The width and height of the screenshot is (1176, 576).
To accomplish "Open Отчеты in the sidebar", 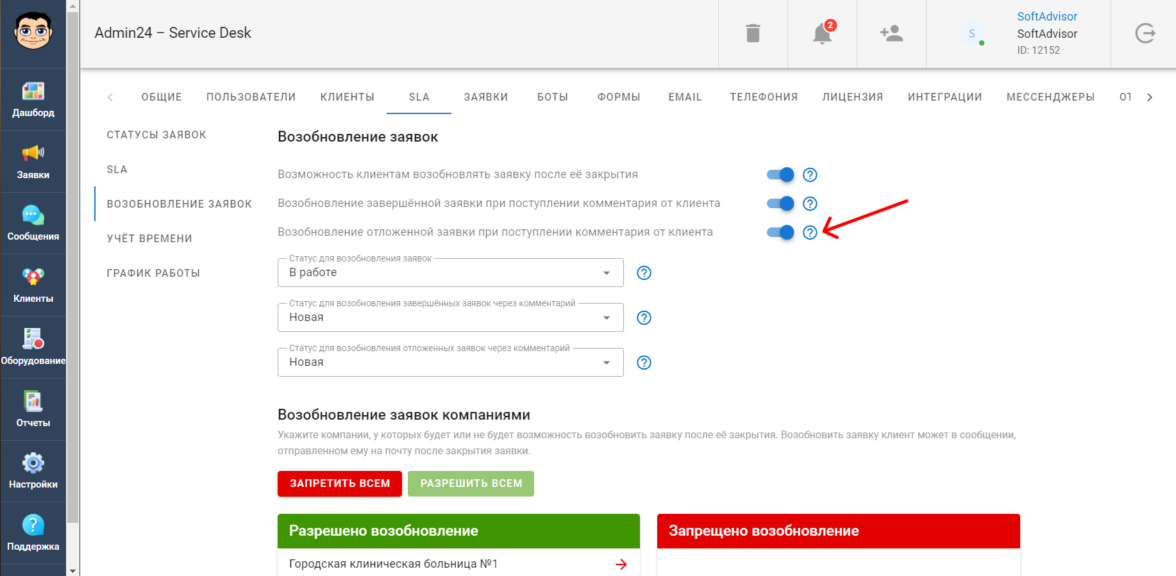I will pos(33,409).
